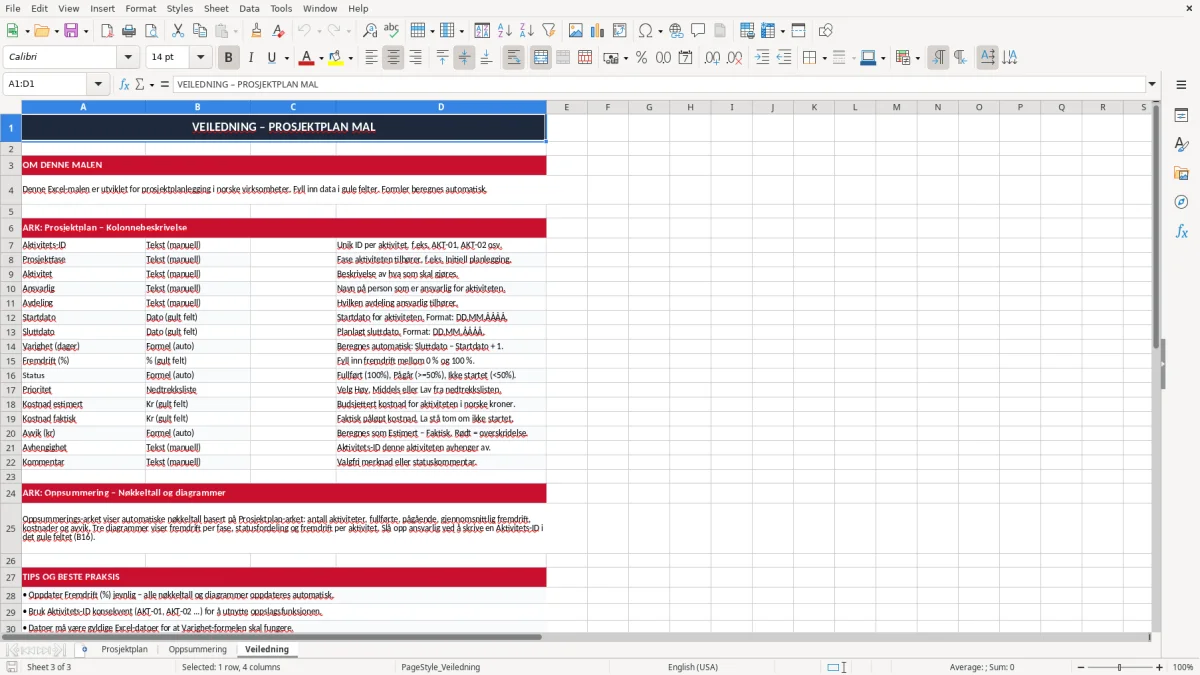Toggle Merge and Center cells
1200x675 pixels.
pos(541,58)
